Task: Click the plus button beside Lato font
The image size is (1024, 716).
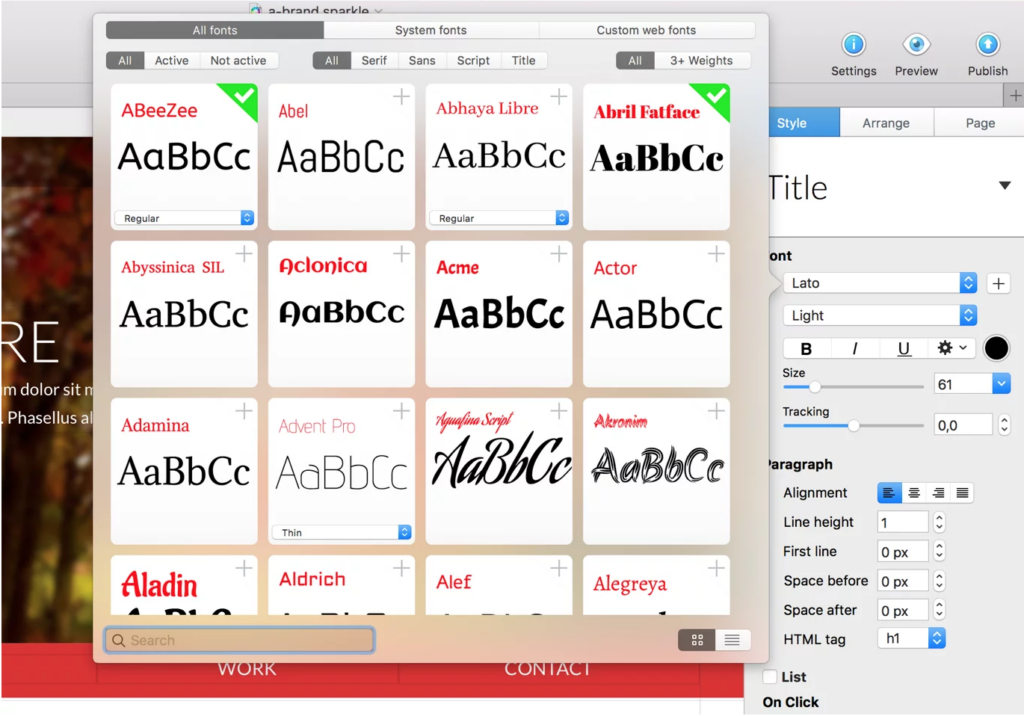Action: tap(998, 284)
